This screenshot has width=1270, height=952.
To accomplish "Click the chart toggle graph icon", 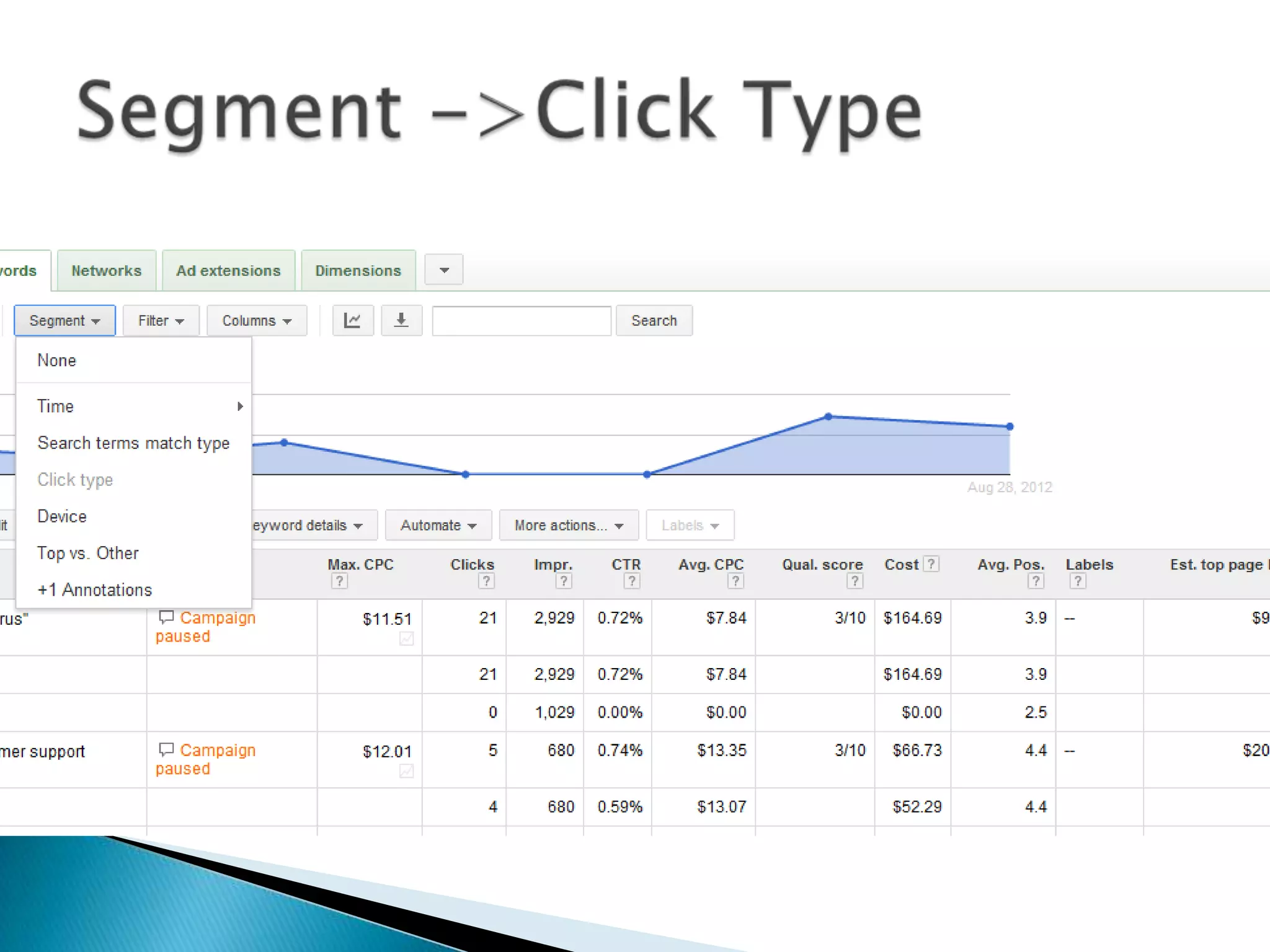I will pyautogui.click(x=352, y=320).
